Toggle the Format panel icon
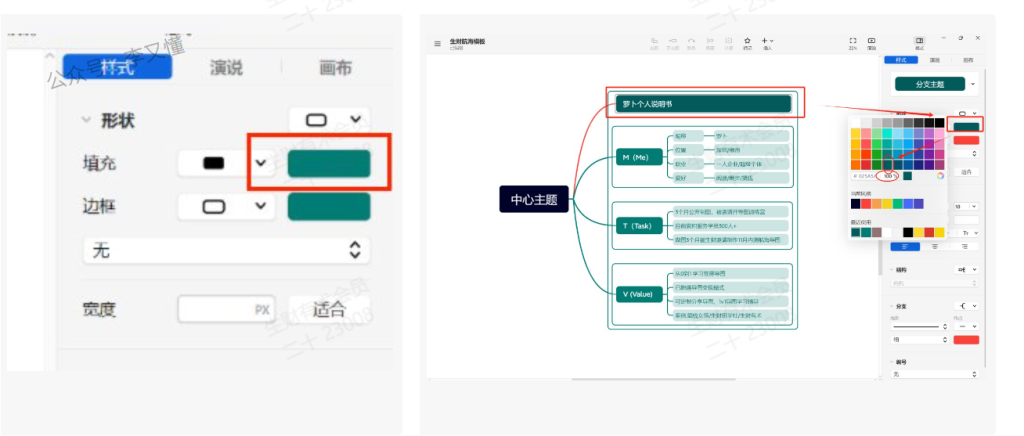This screenshot has width=1024, height=436. point(919,41)
